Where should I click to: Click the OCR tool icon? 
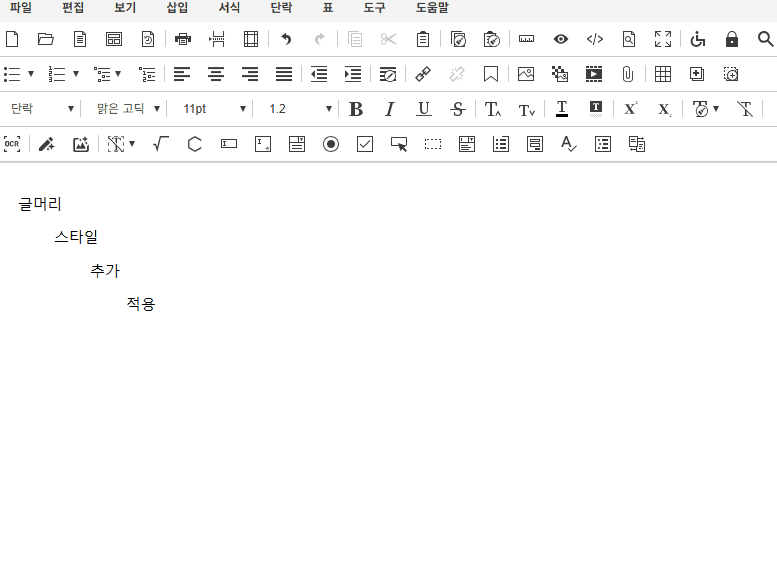[12, 144]
